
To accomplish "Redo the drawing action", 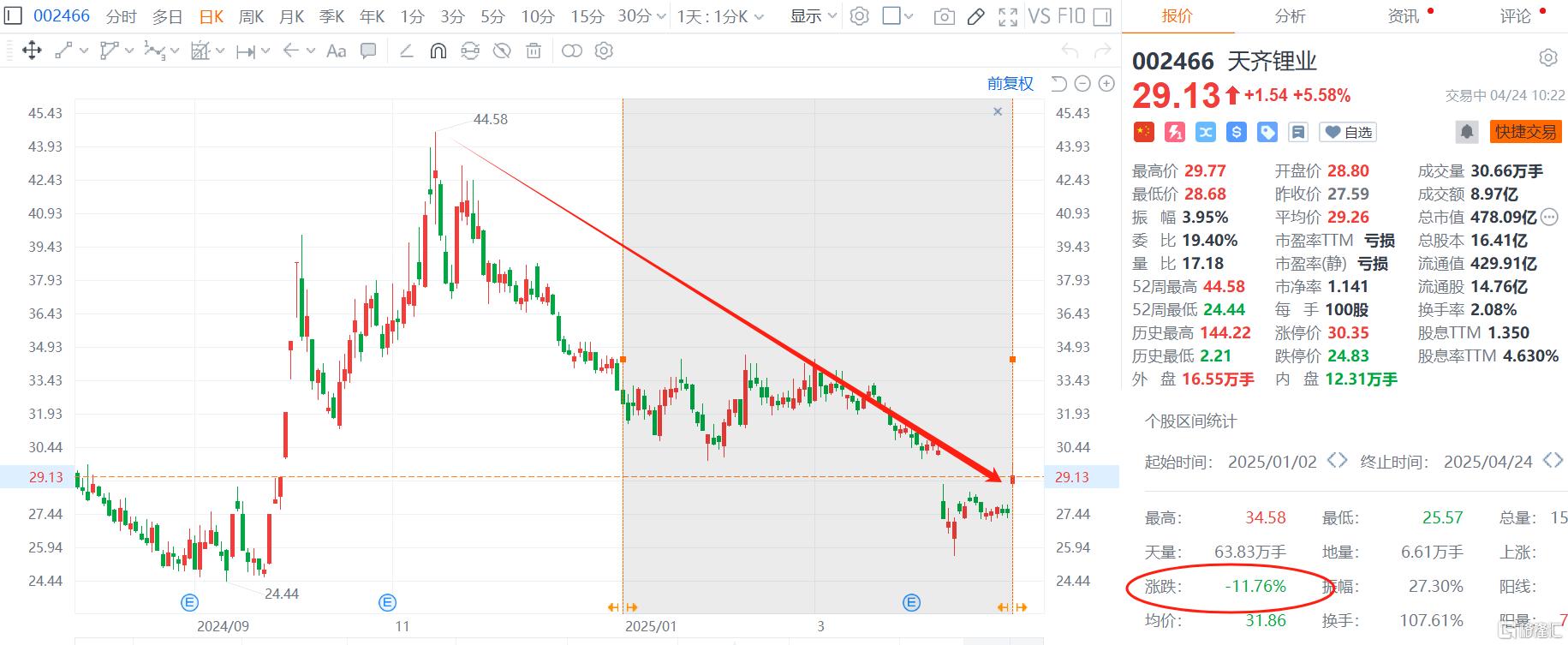I will coord(1103,51).
